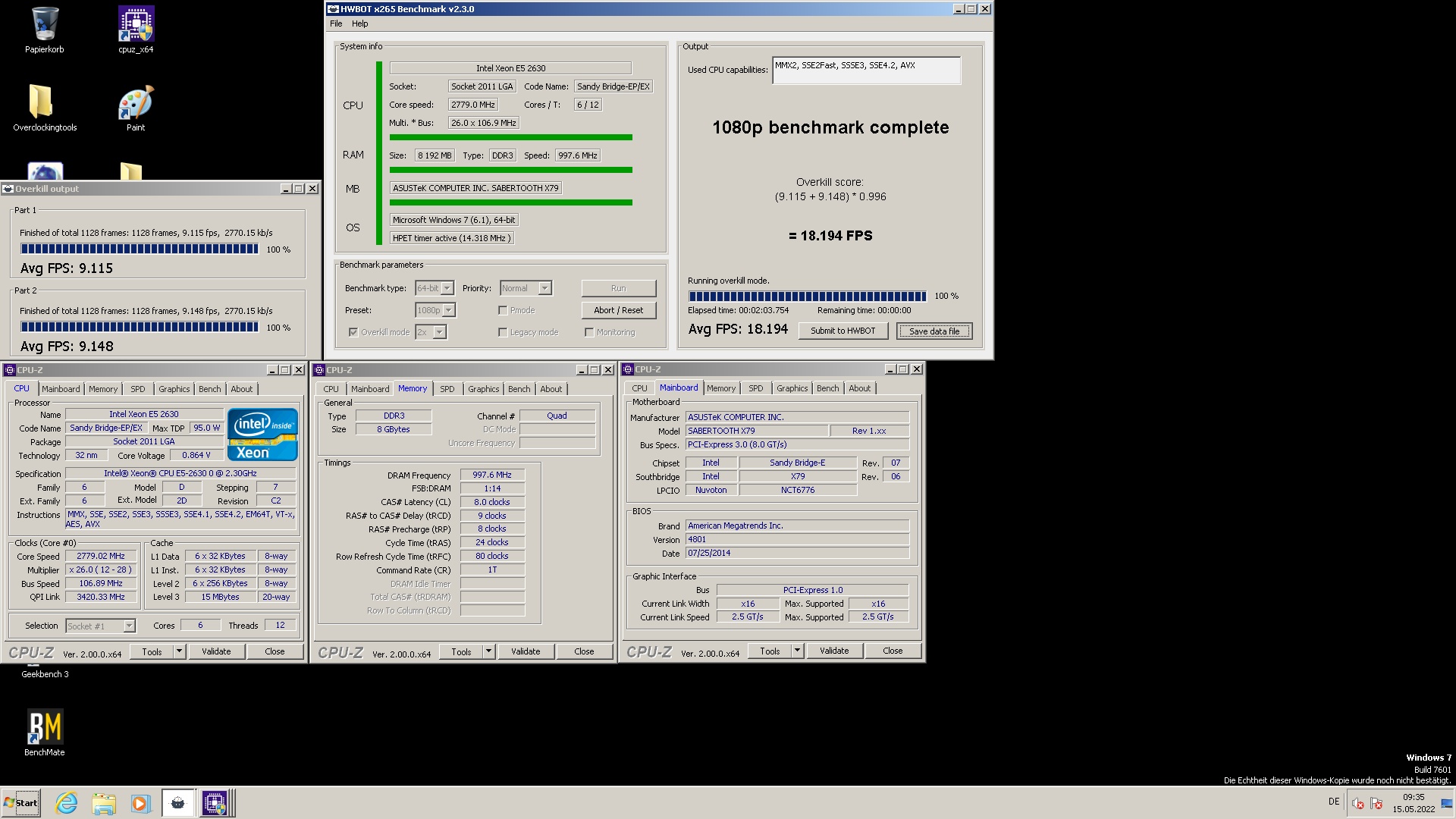The width and height of the screenshot is (1456, 819).
Task: Enable the Legacy mode checkbox
Action: (503, 332)
